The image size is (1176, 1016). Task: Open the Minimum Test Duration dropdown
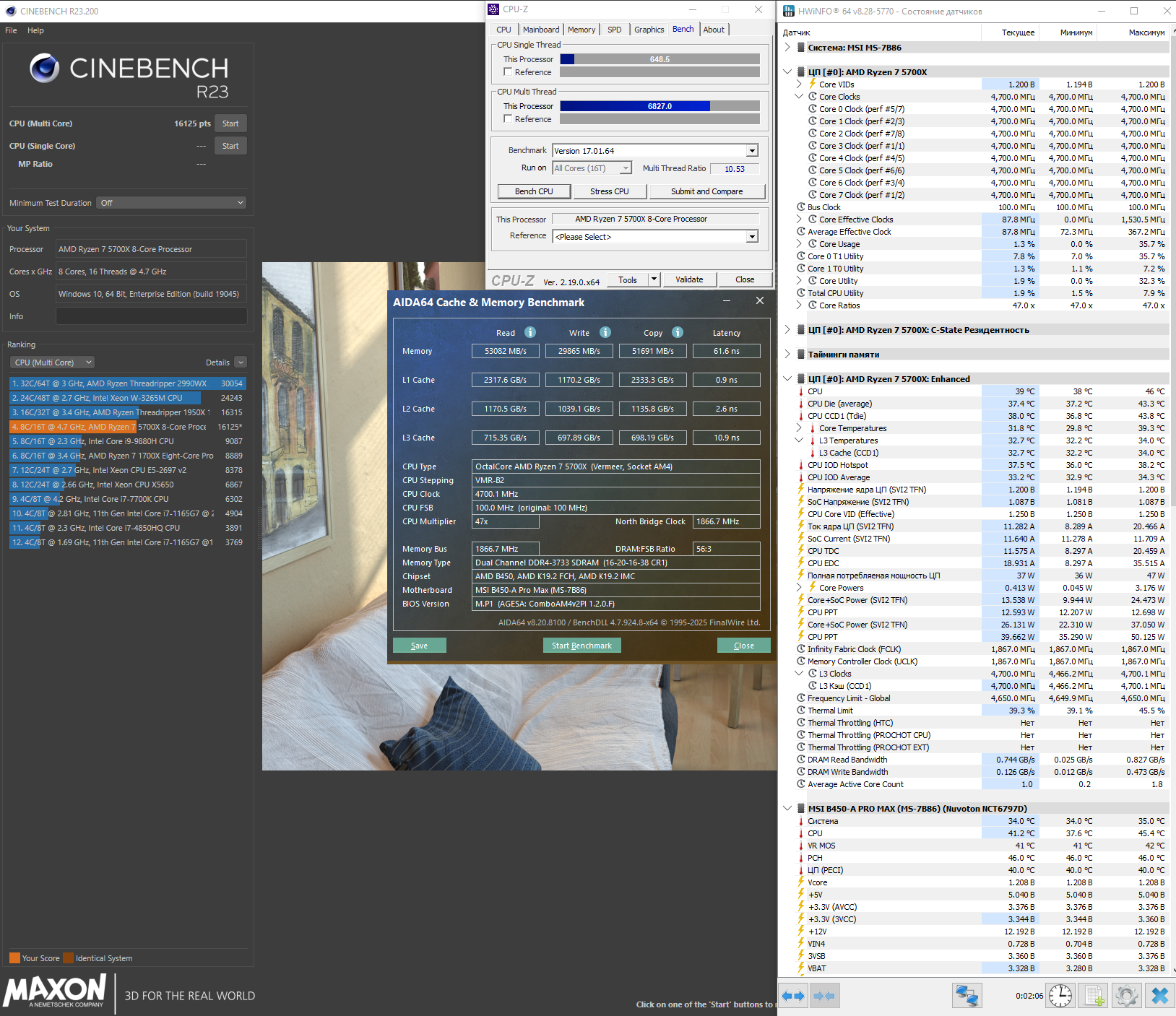(172, 203)
